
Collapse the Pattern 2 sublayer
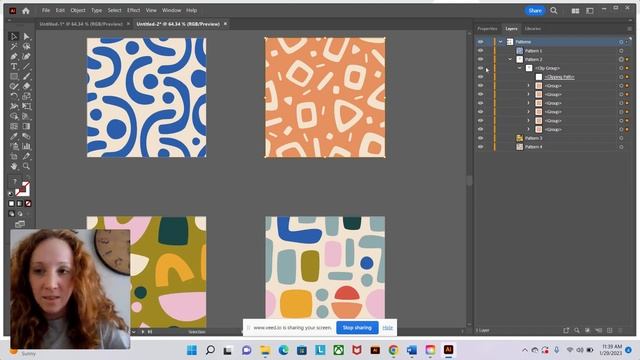tap(510, 60)
